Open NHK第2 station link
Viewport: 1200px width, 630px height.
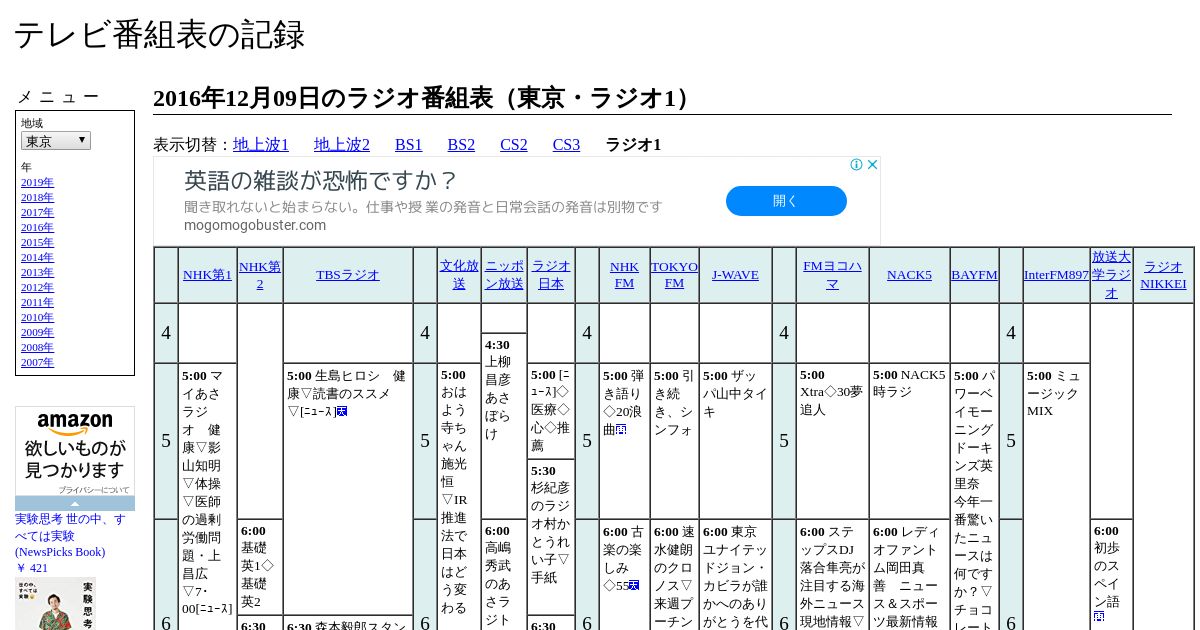click(x=260, y=275)
